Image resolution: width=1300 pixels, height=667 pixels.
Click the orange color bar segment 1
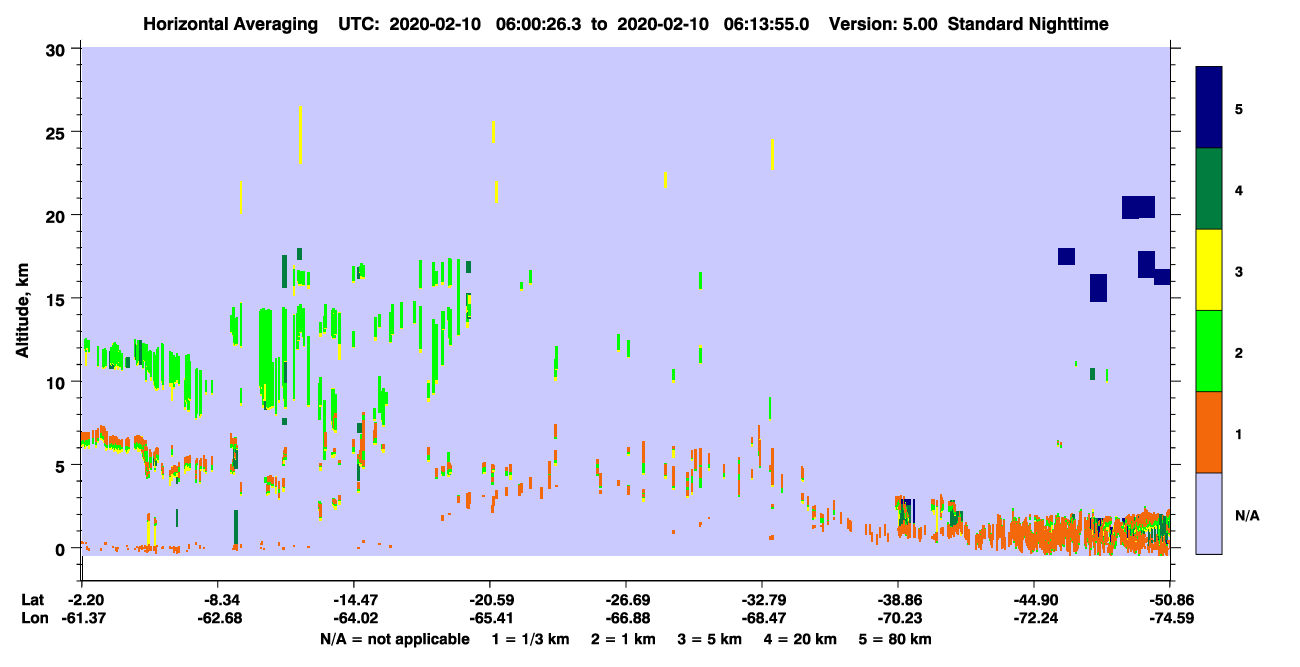[x=1209, y=432]
